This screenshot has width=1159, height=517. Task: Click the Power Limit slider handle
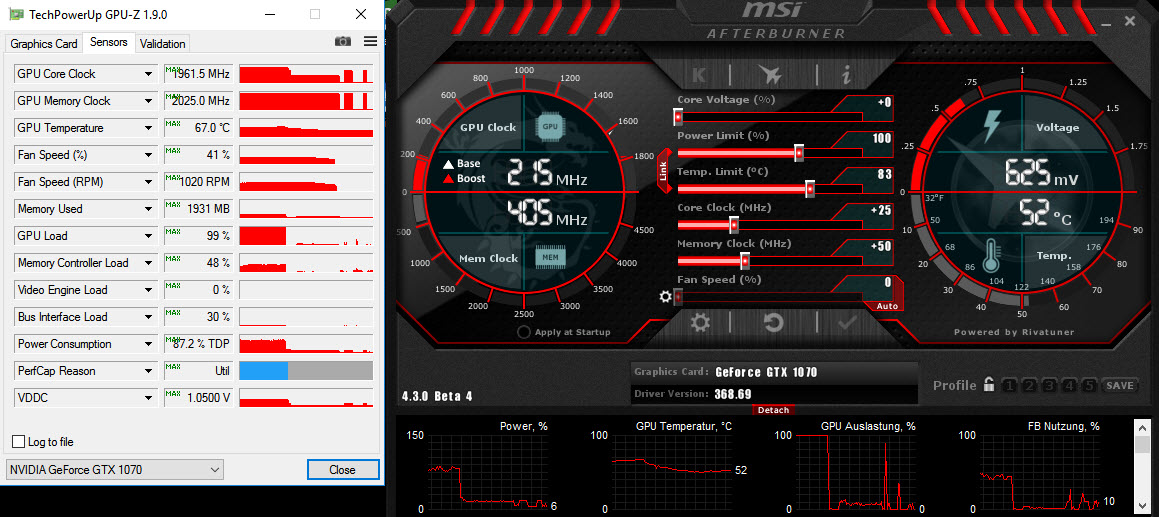tap(799, 153)
